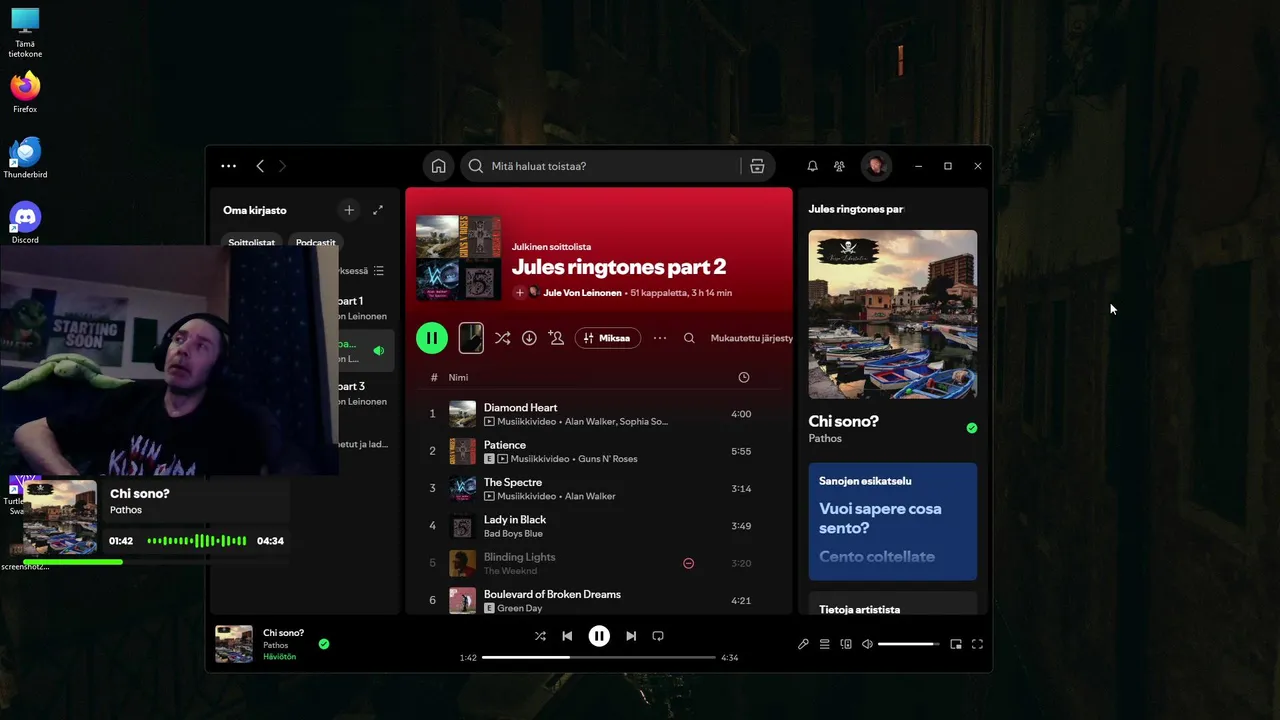
Task: Open artist link Bad Boys Blue
Action: (x=513, y=534)
